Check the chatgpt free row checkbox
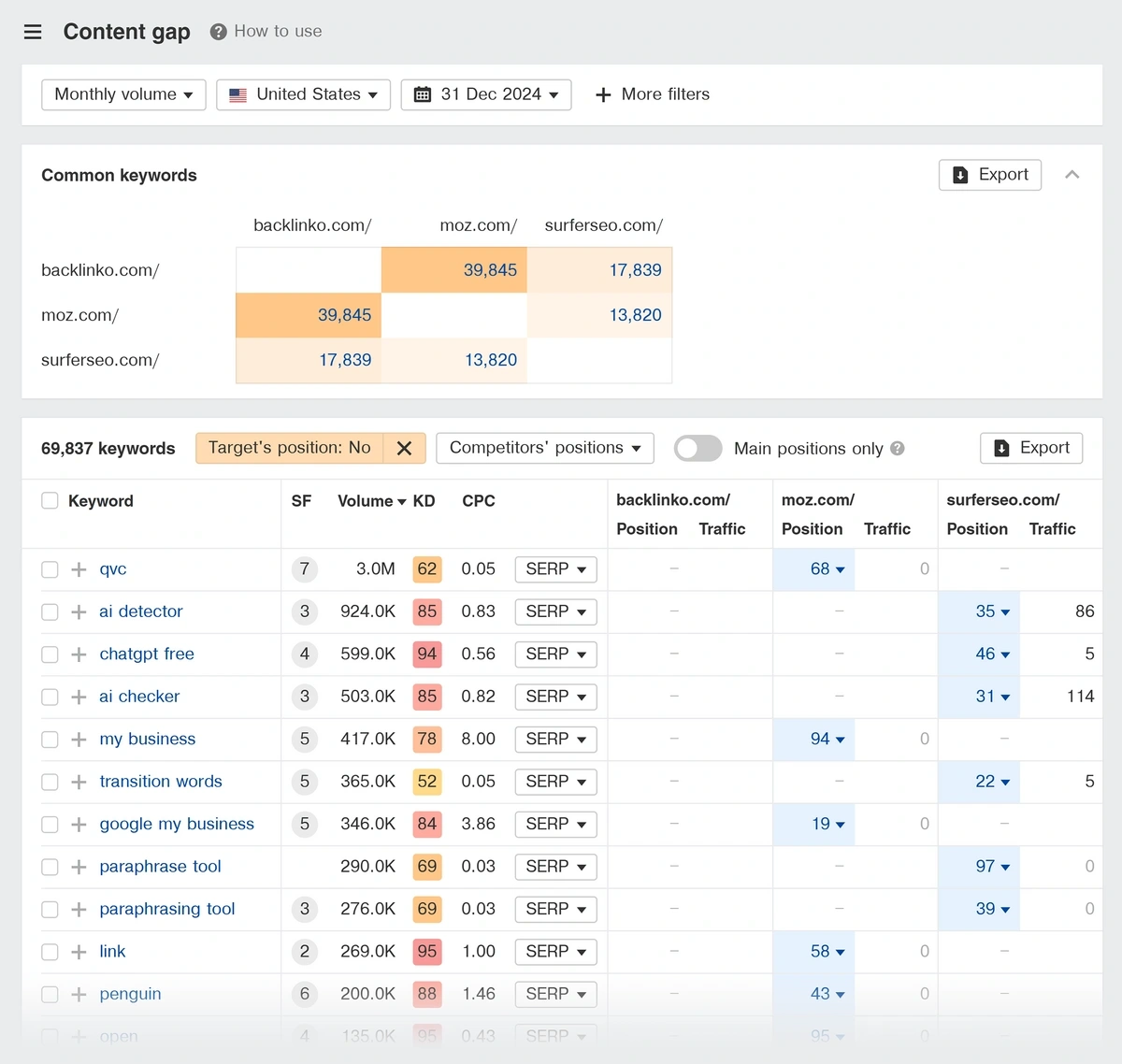This screenshot has height=1064, width=1122. tap(50, 654)
